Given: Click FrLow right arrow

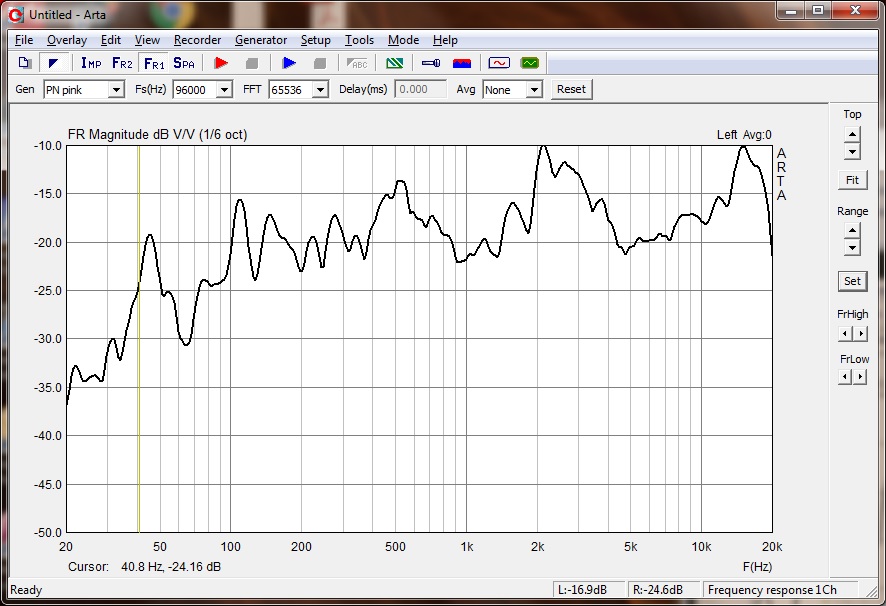Looking at the screenshot, I should click(x=860, y=376).
